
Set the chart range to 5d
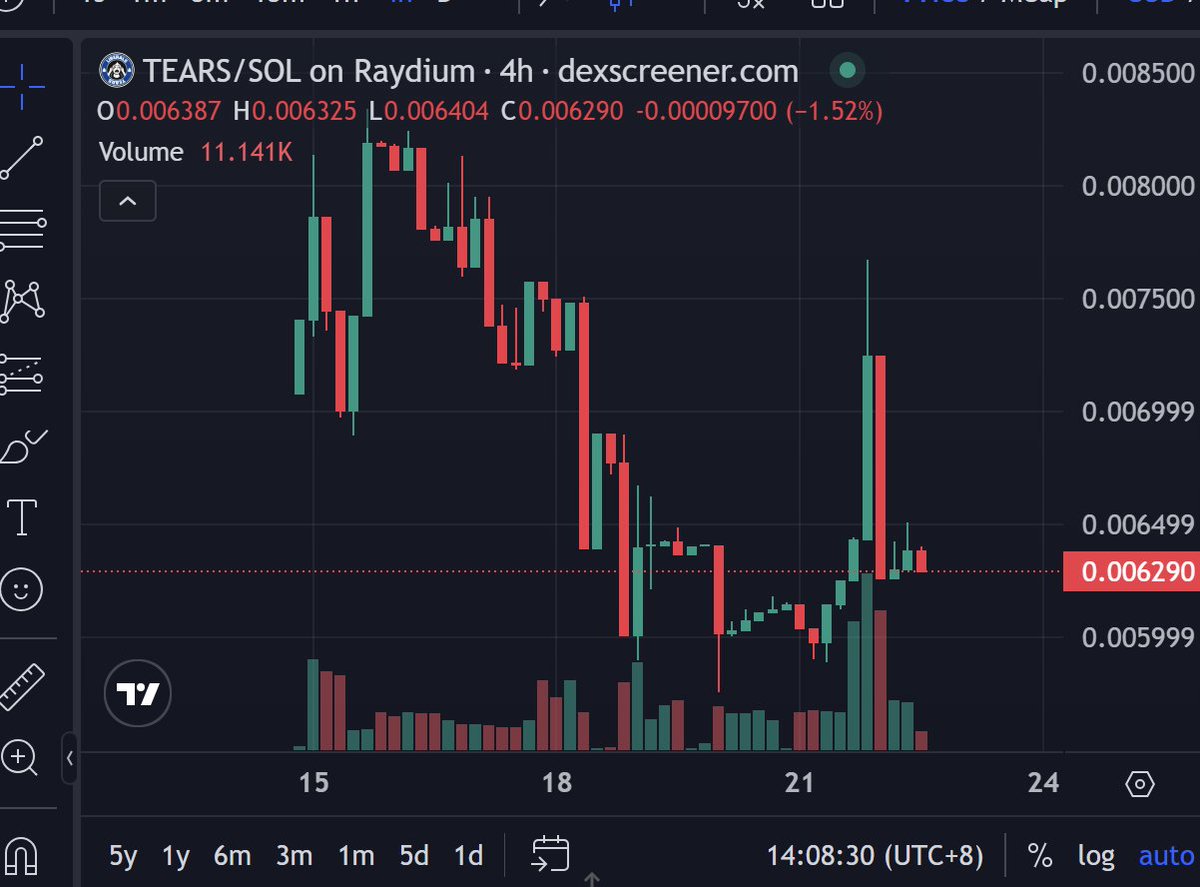414,856
